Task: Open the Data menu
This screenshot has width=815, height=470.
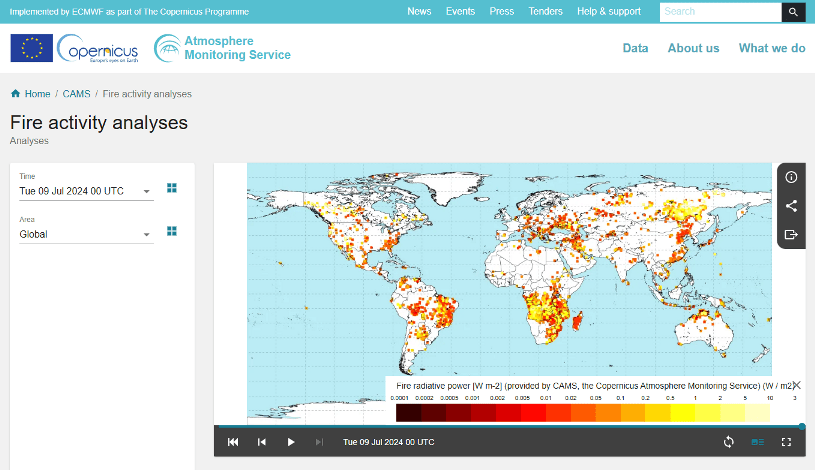Action: 635,48
